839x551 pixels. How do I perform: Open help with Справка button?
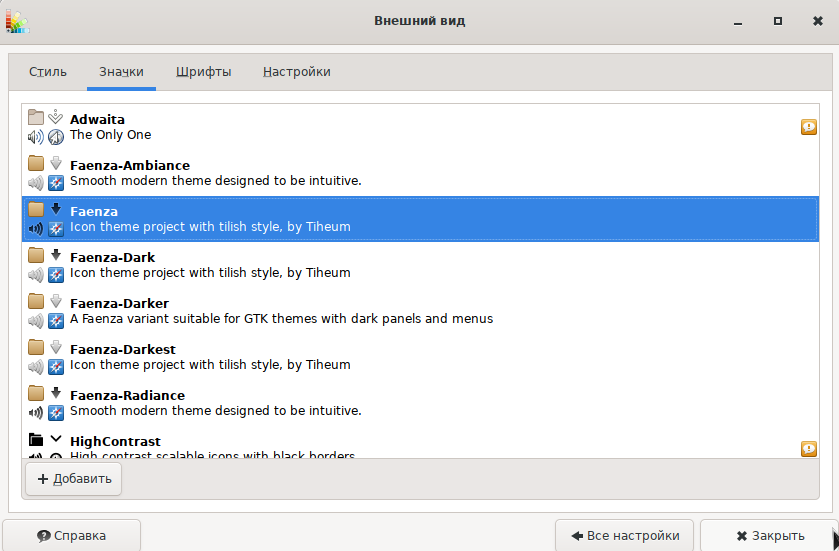[72, 536]
